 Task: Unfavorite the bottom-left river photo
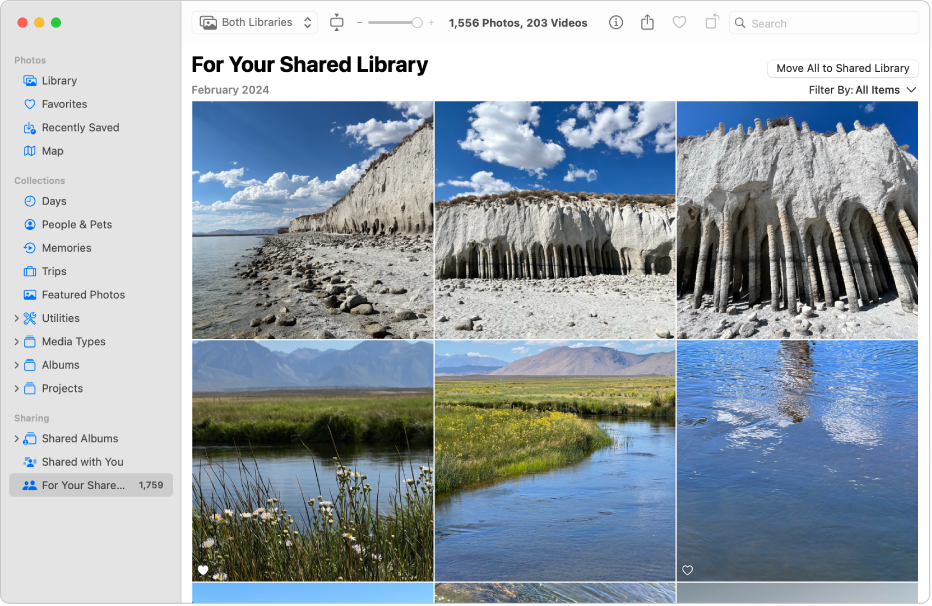pyautogui.click(x=203, y=570)
